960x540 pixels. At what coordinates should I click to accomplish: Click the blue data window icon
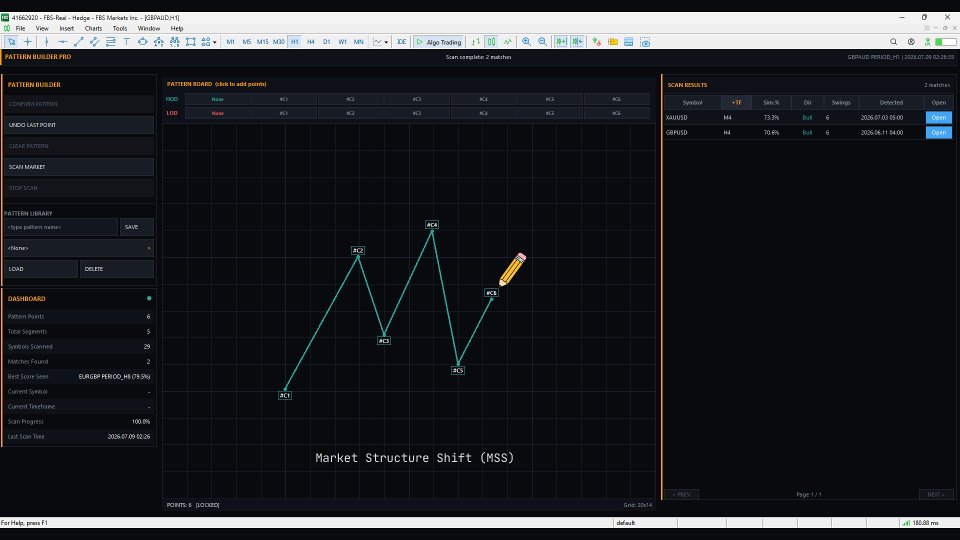[628, 42]
